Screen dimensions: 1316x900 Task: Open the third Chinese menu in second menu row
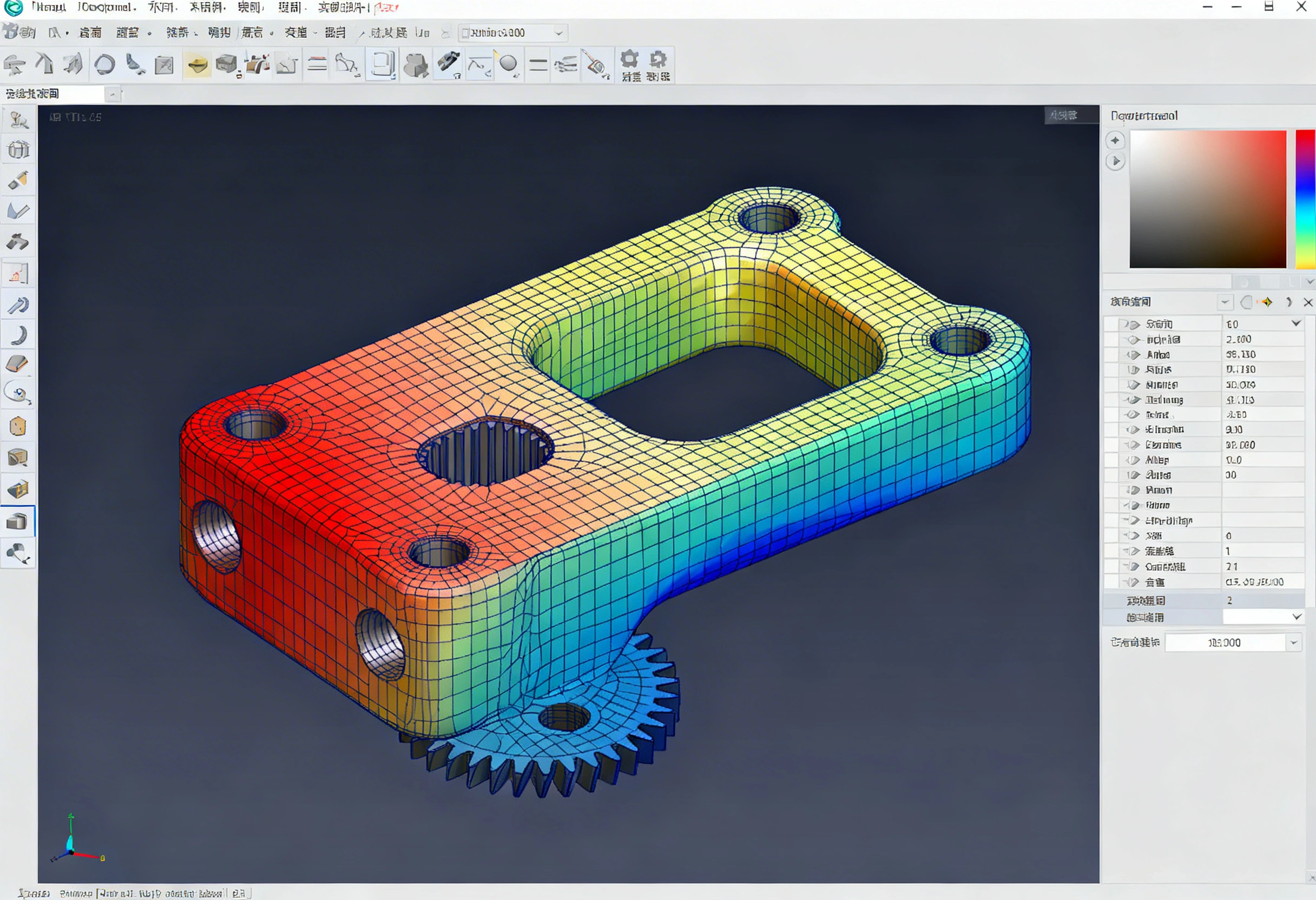(176, 33)
